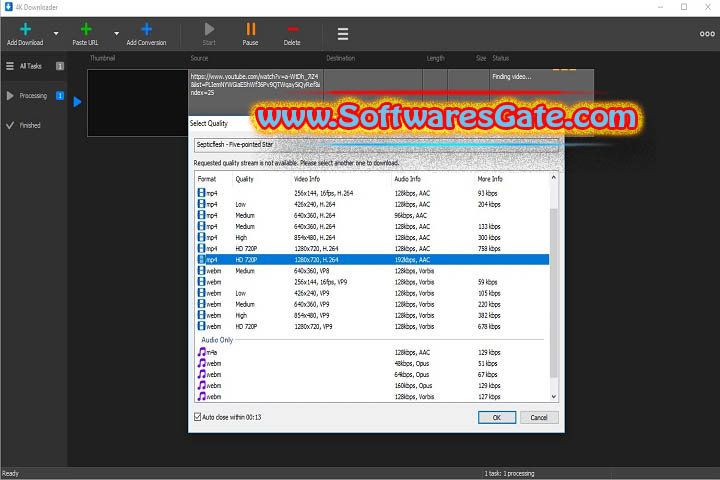Select audio webm 48kbps Opus row
This screenshot has width=720, height=480.
tap(371, 363)
